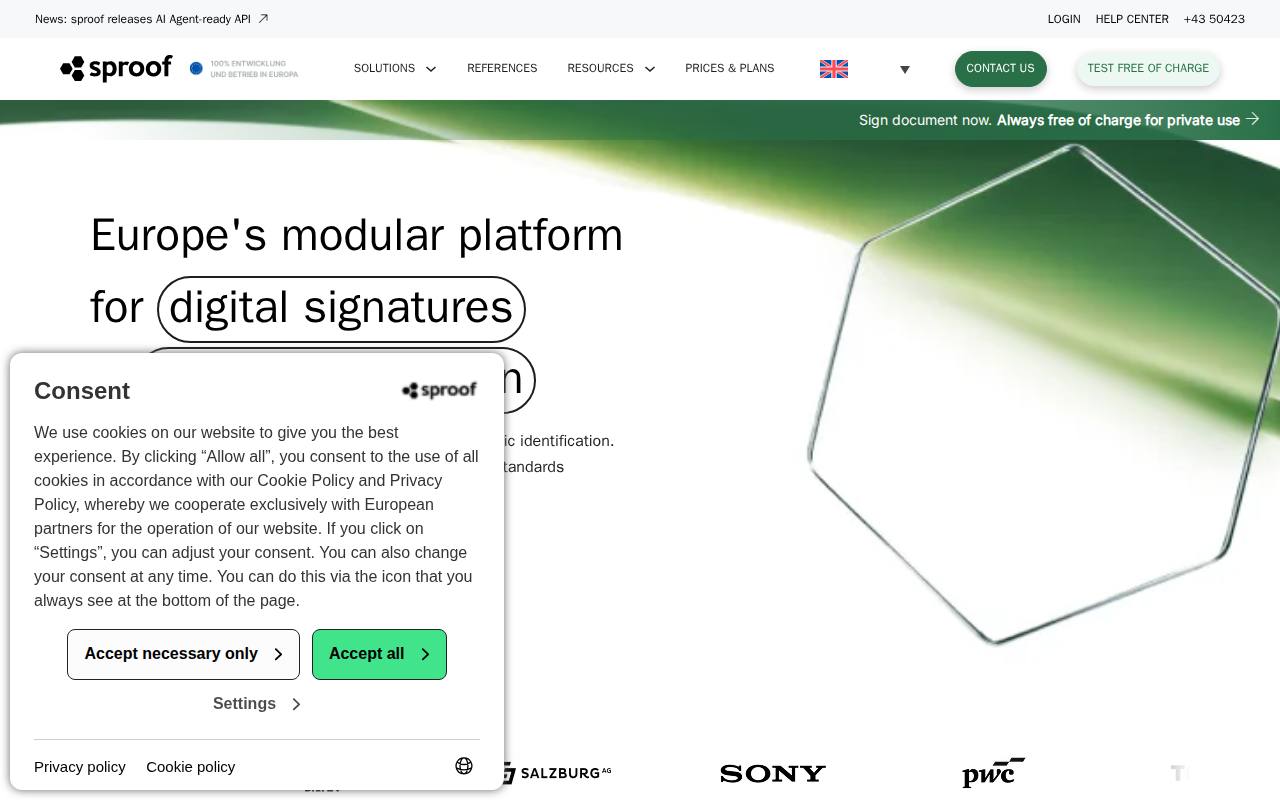
Task: Click the consent language globe icon
Action: [464, 766]
